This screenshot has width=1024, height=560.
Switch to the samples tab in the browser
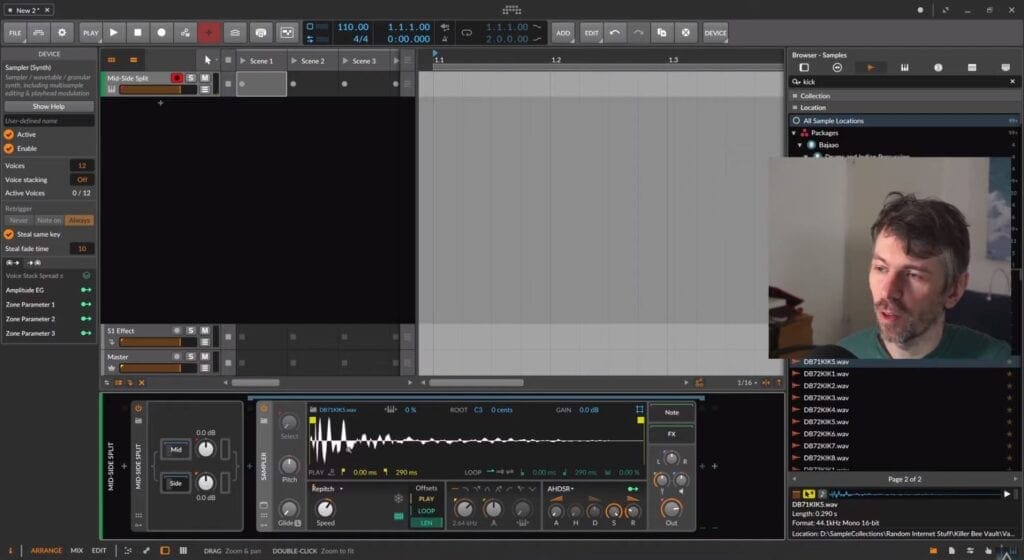pos(871,67)
